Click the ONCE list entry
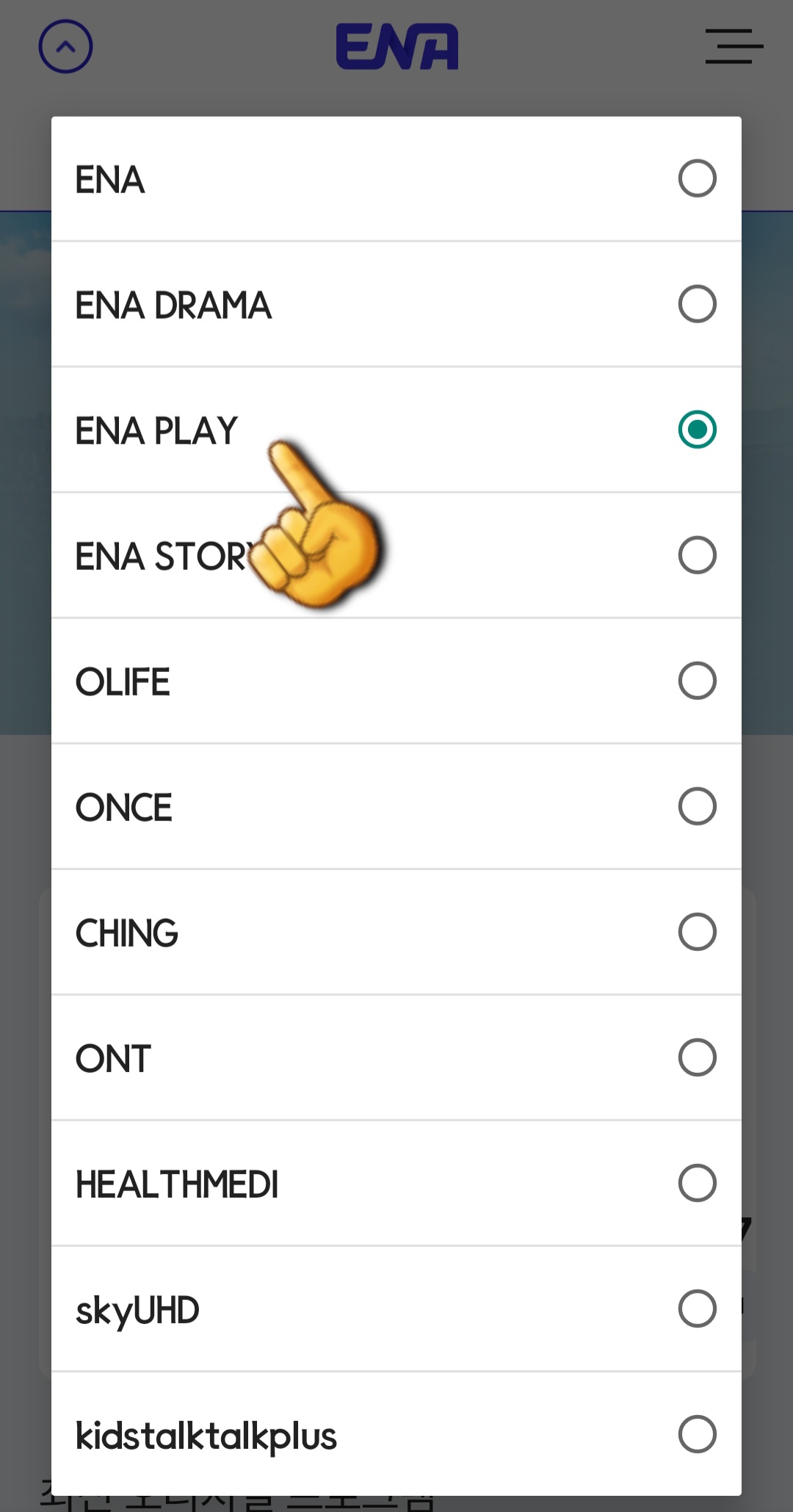This screenshot has height=1512, width=793. (x=123, y=806)
